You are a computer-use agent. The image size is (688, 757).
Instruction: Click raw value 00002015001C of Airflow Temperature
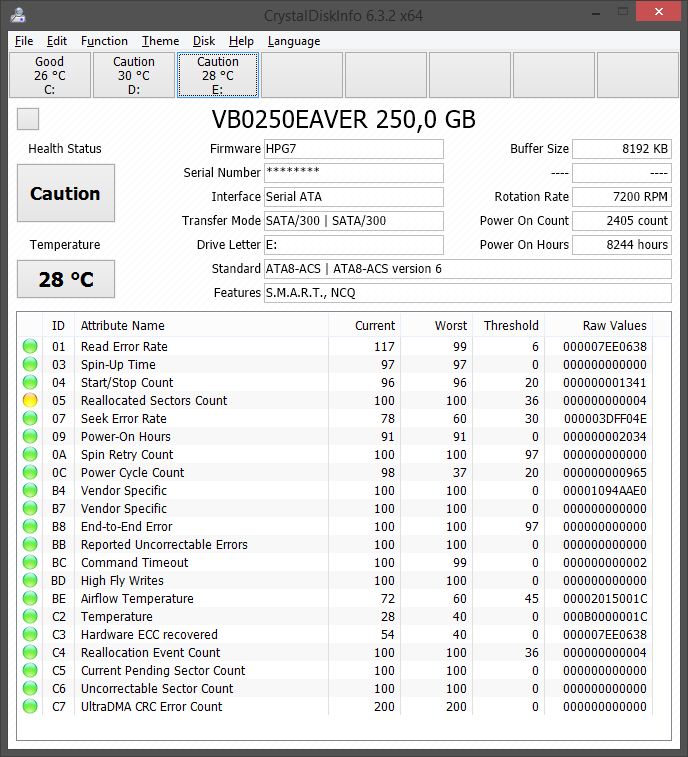click(x=604, y=599)
